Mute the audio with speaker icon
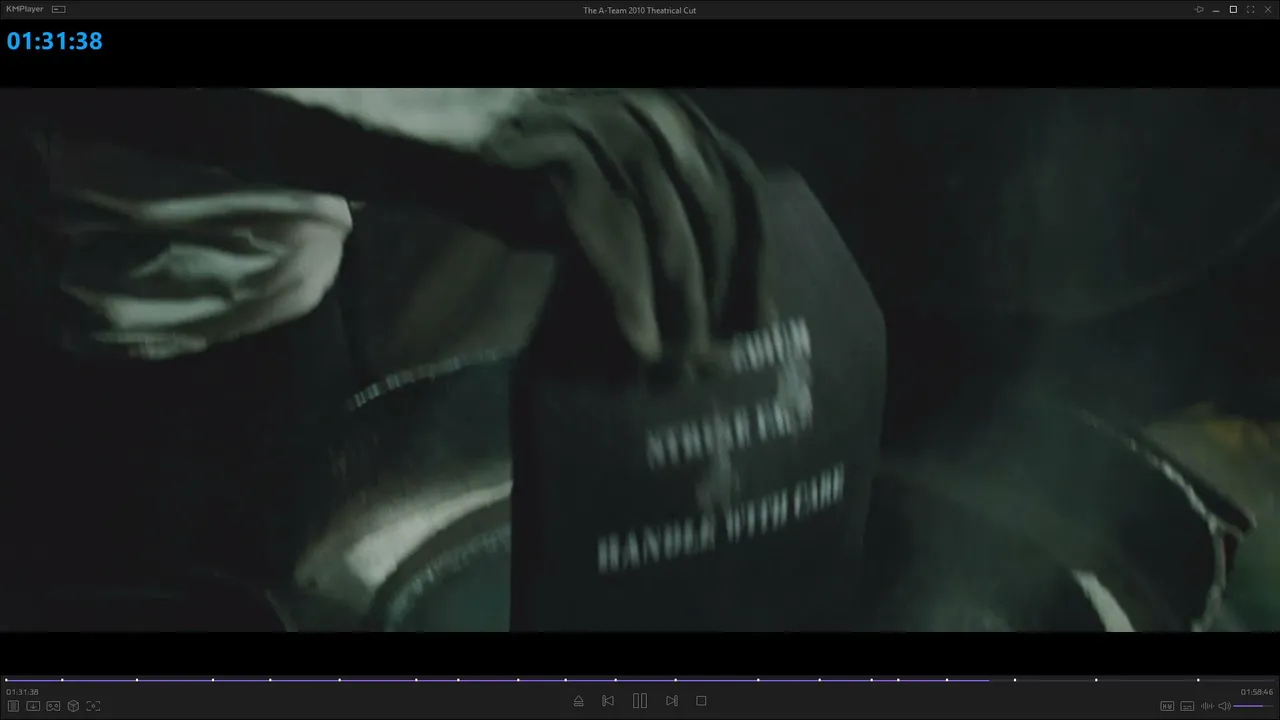Image resolution: width=1280 pixels, height=720 pixels. tap(1224, 706)
